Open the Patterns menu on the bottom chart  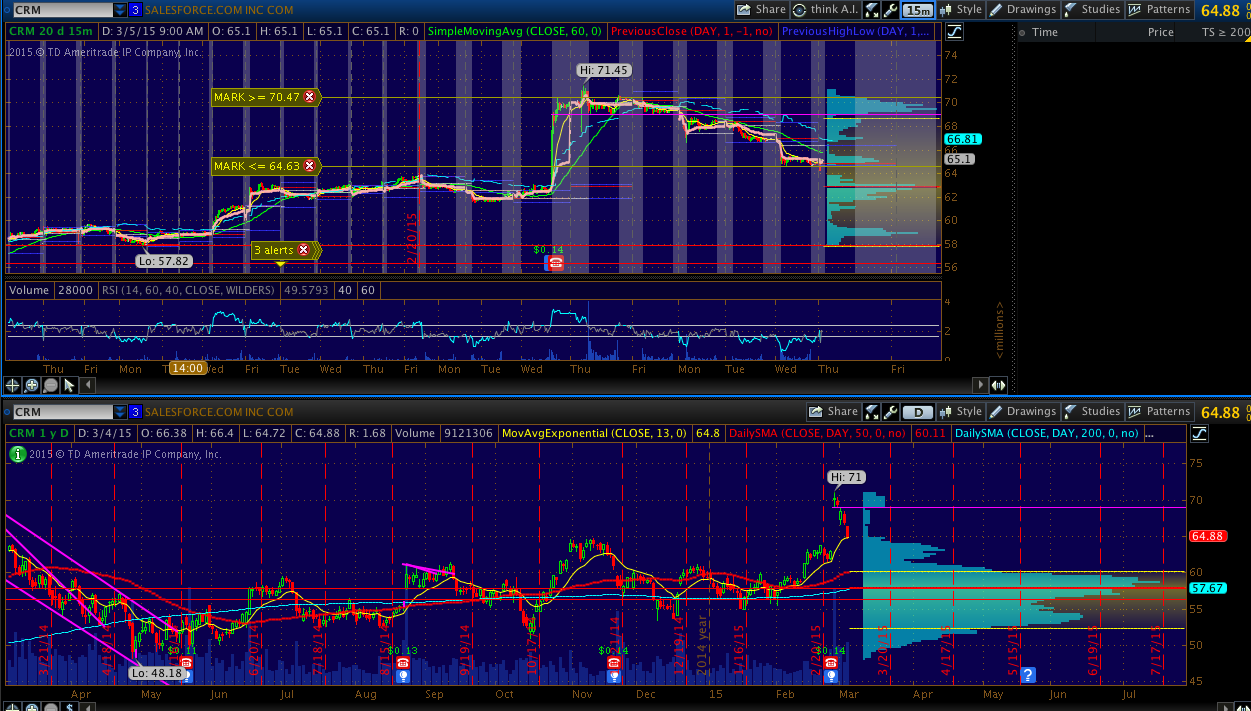(x=1159, y=411)
